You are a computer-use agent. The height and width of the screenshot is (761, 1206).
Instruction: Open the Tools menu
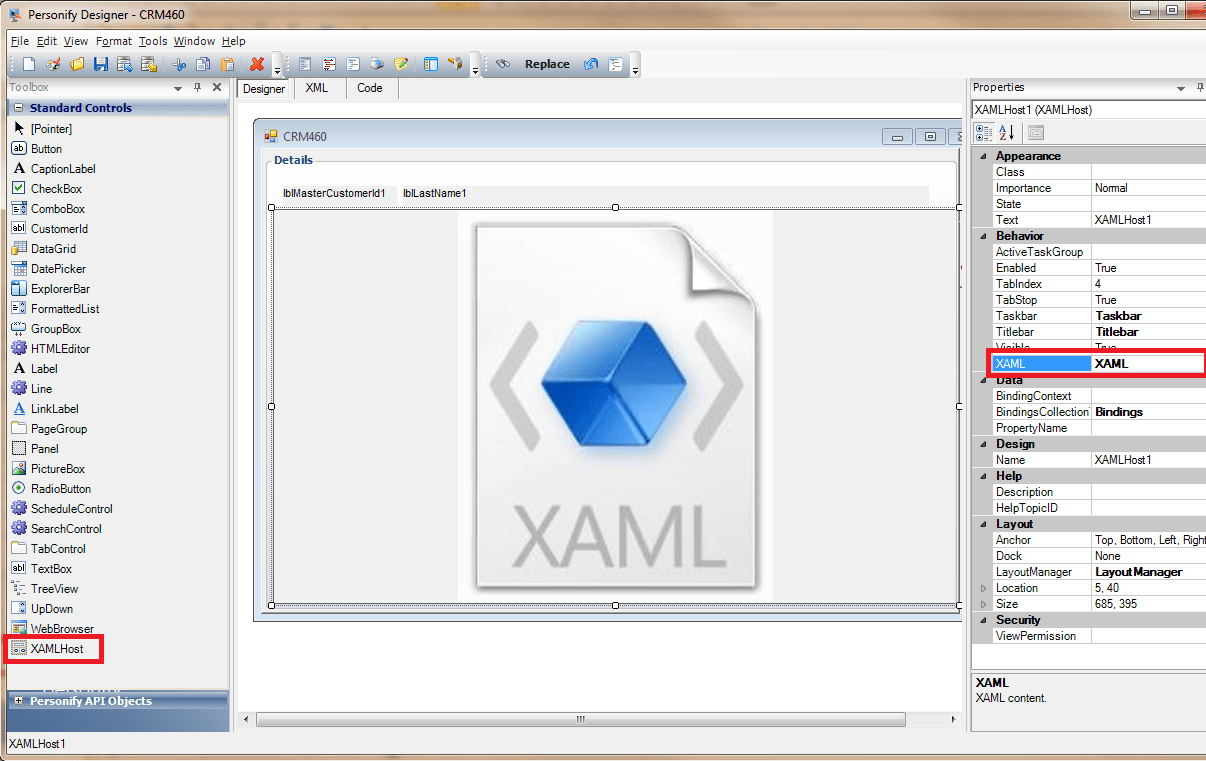coord(153,41)
